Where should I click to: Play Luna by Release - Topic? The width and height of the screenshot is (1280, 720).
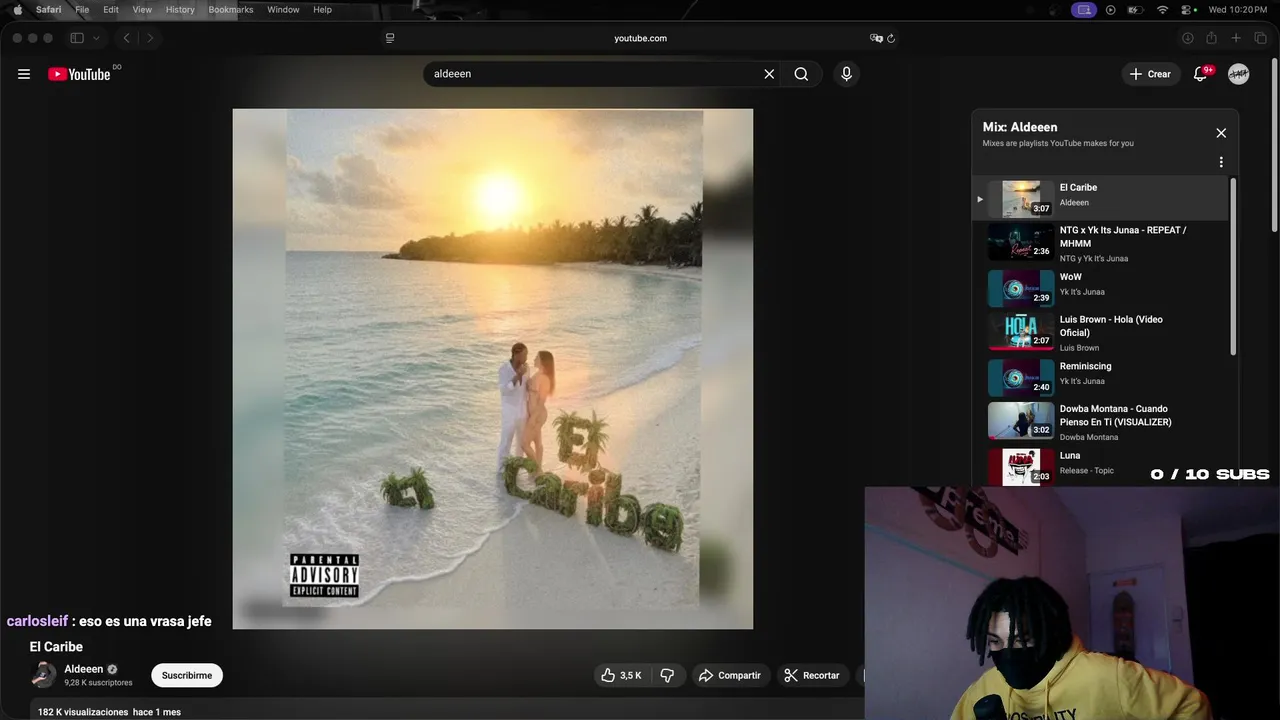[x=1100, y=466]
